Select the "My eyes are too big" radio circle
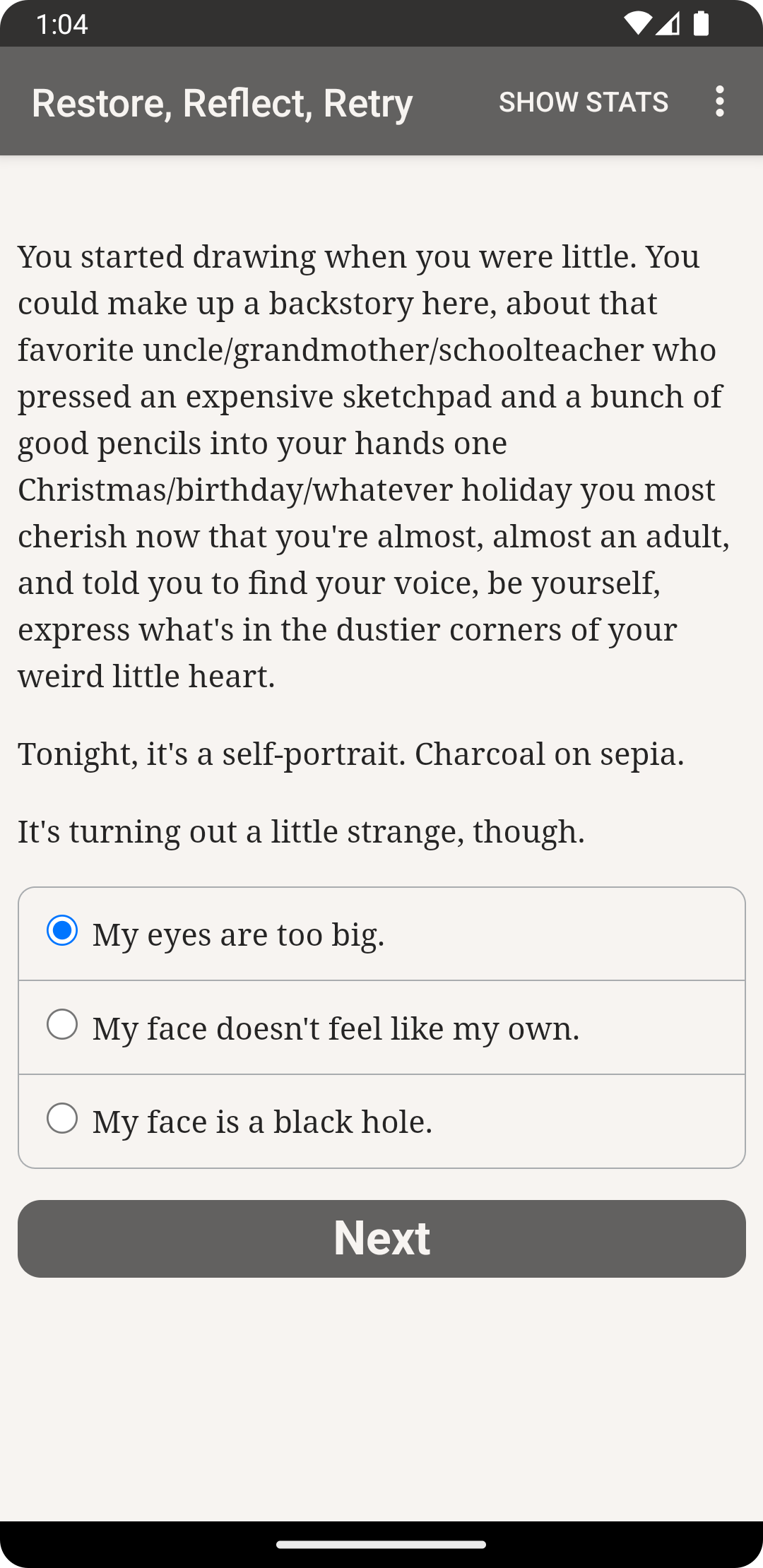 point(62,930)
